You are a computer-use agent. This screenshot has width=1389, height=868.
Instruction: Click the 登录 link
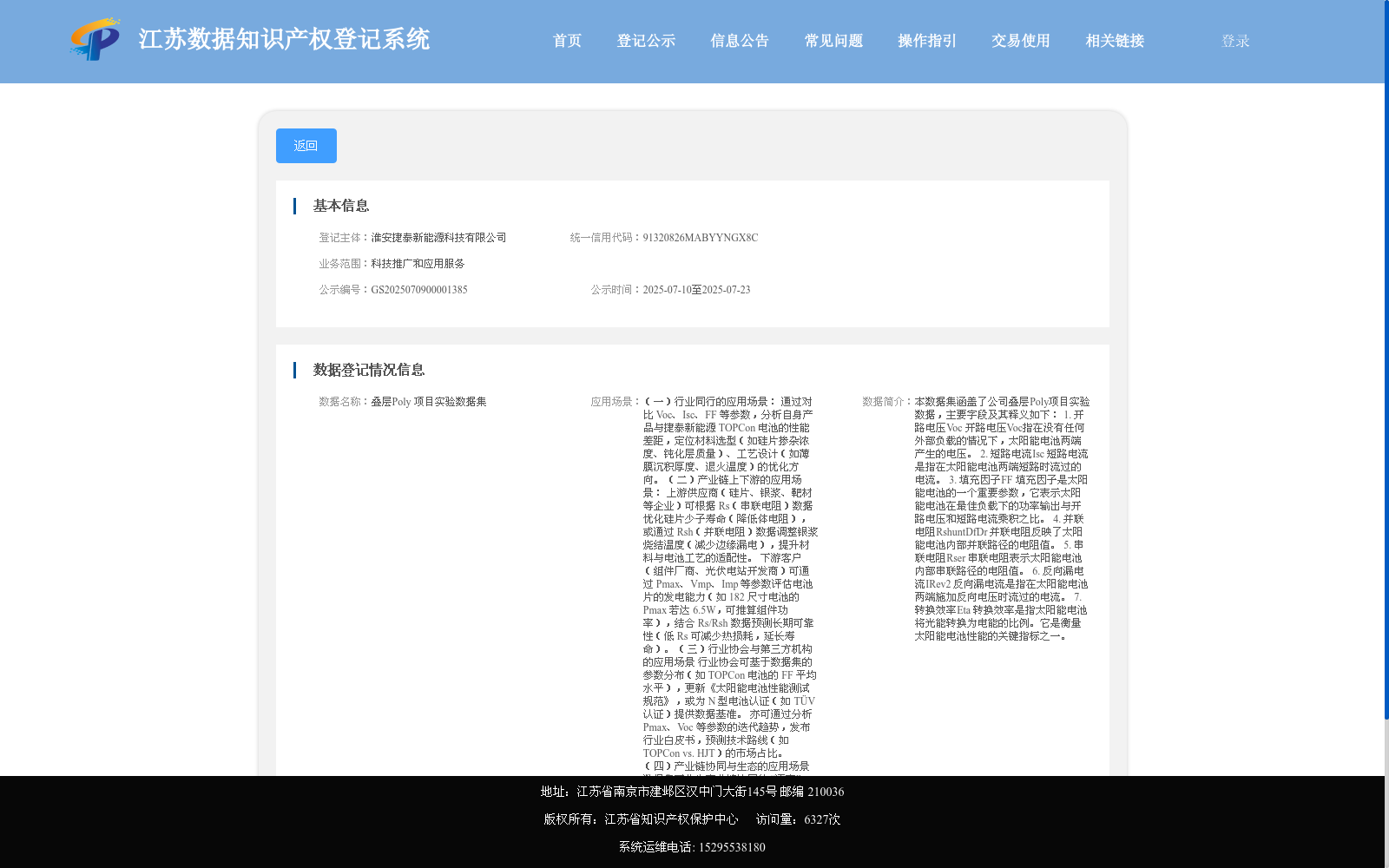point(1235,41)
